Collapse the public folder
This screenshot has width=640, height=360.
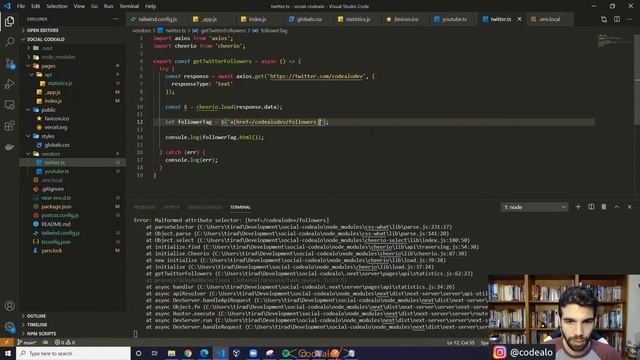coord(48,110)
